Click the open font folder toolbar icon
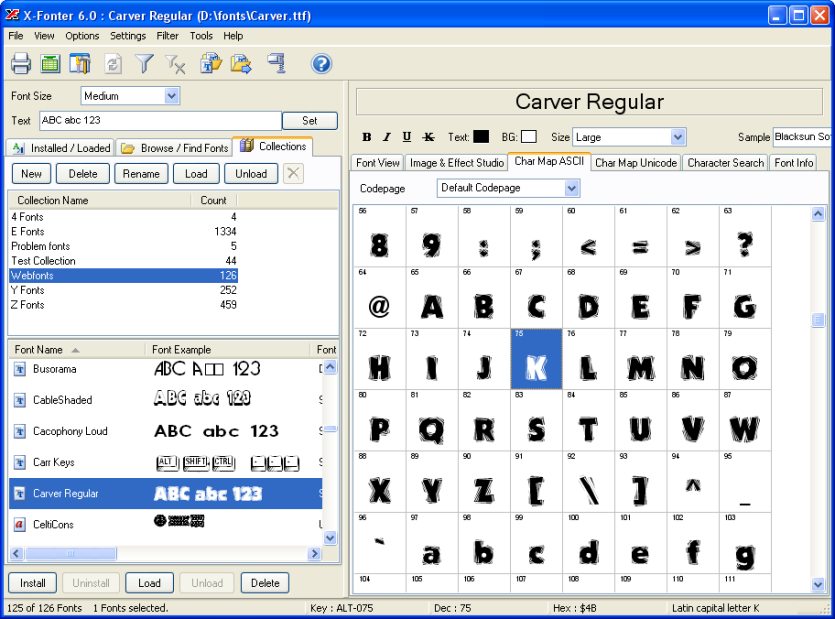Image resolution: width=835 pixels, height=619 pixels. pyautogui.click(x=241, y=63)
